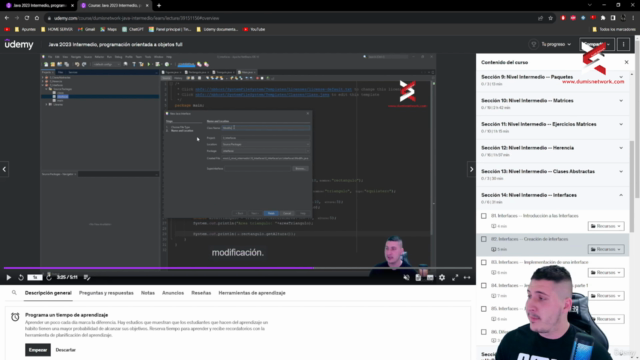The height and width of the screenshot is (360, 640).
Task: Reload the page
Action: click(x=27, y=18)
